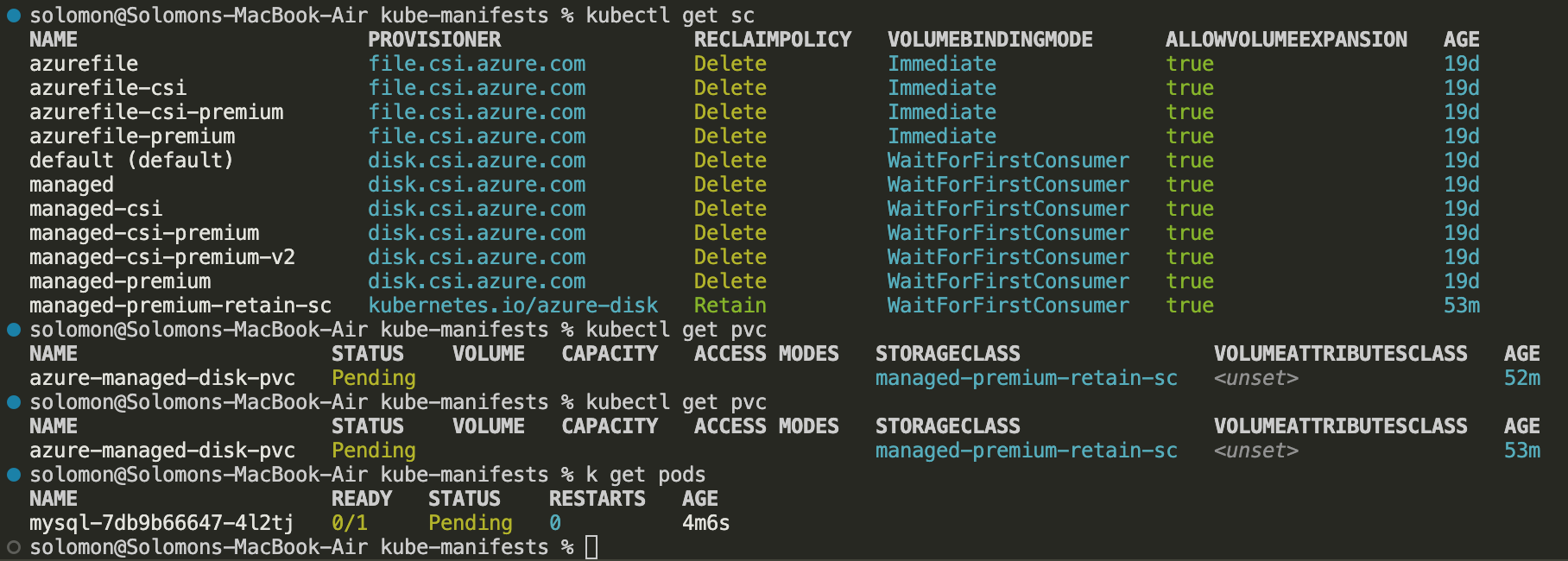Click the terminal cursor block at the prompt
1568x561 pixels.
[x=591, y=547]
